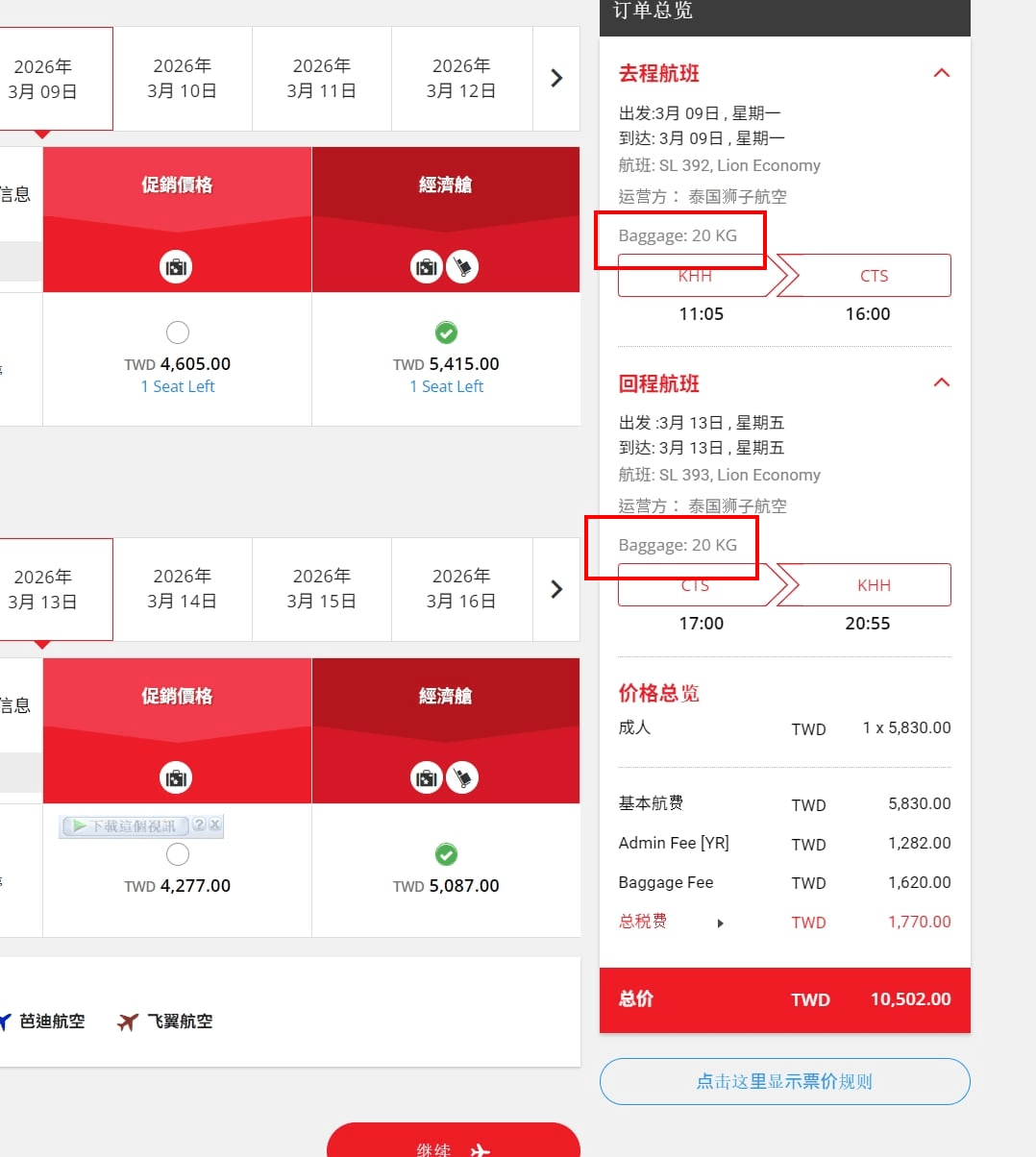The height and width of the screenshot is (1157, 1036).
Task: Collapse the 去程航班 section
Action: pos(942,73)
